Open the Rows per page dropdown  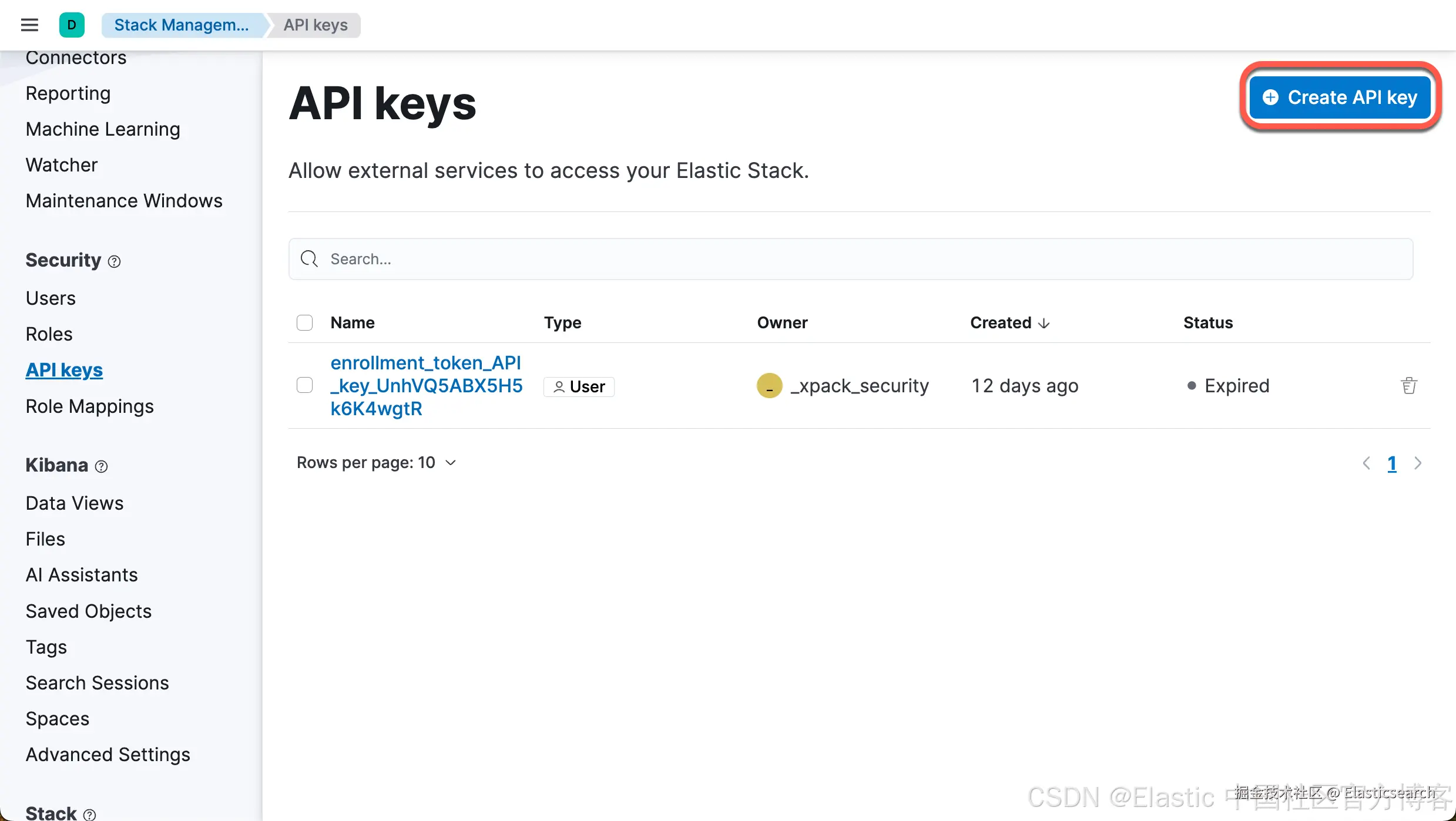[x=377, y=463]
